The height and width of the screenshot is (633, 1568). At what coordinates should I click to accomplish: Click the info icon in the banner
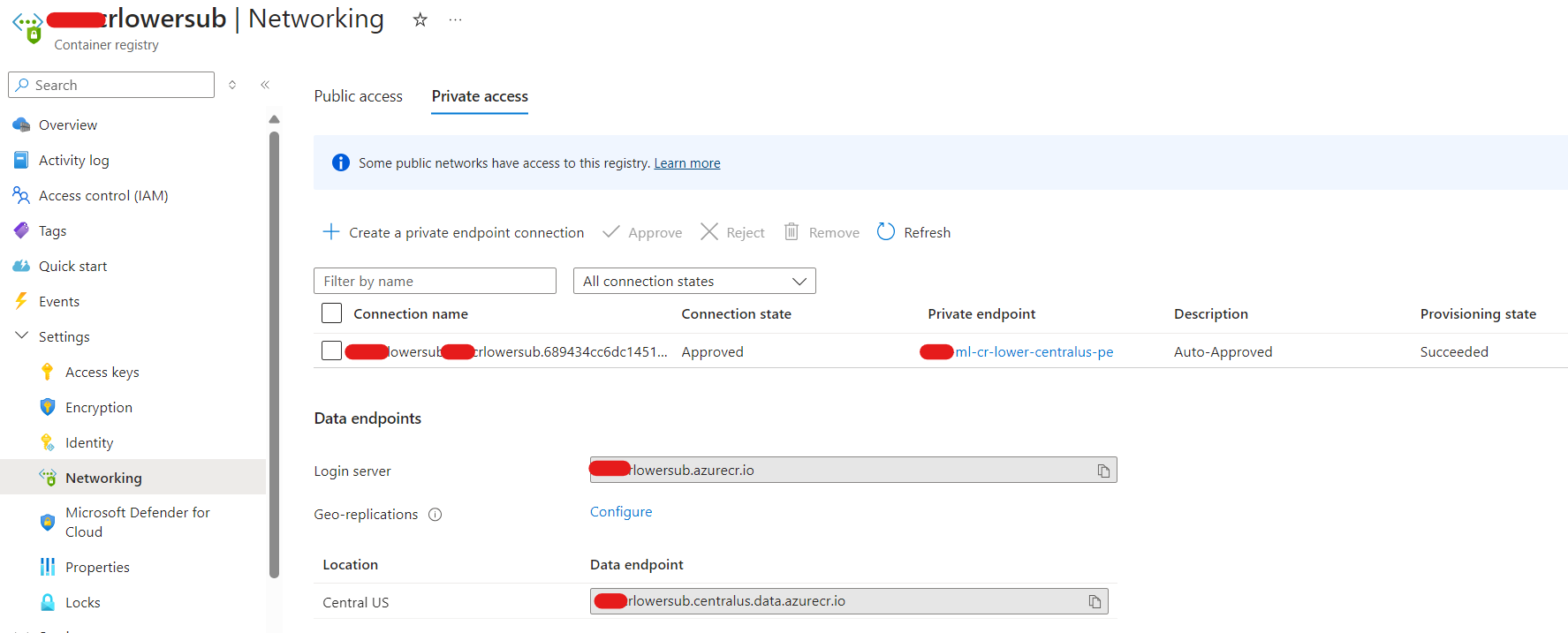coord(340,162)
